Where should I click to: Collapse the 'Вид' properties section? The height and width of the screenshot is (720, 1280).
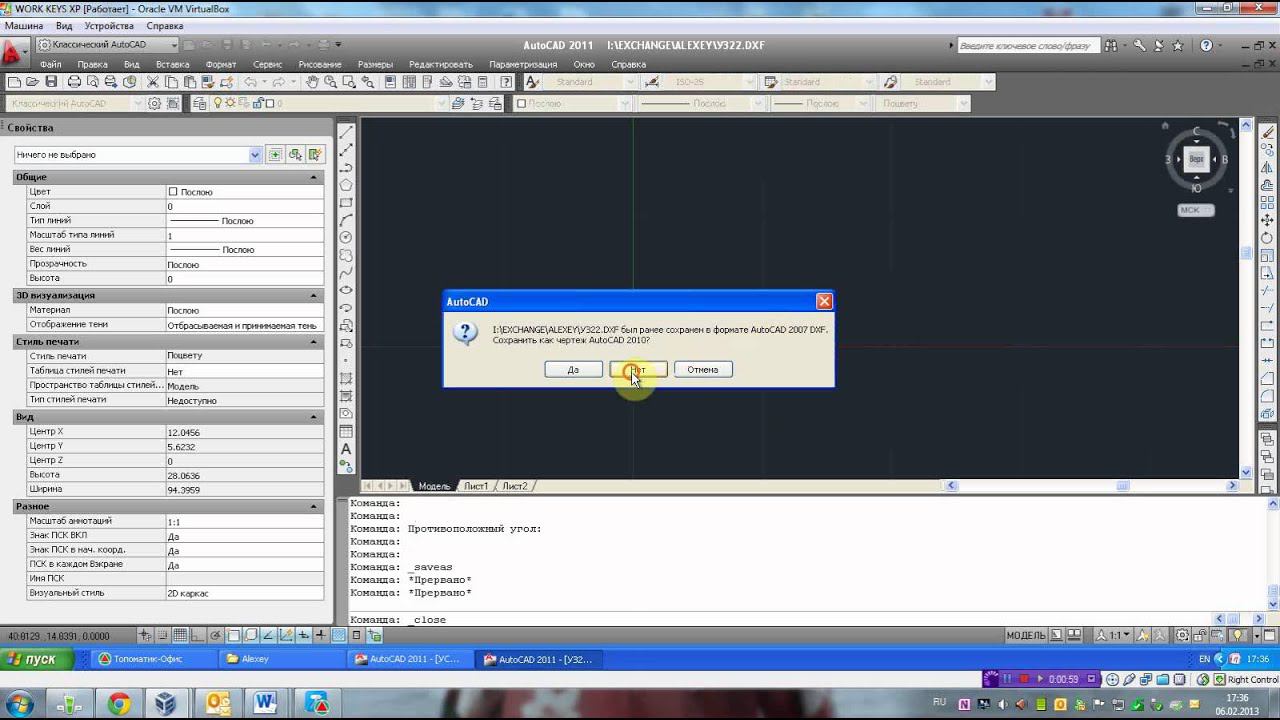(314, 417)
